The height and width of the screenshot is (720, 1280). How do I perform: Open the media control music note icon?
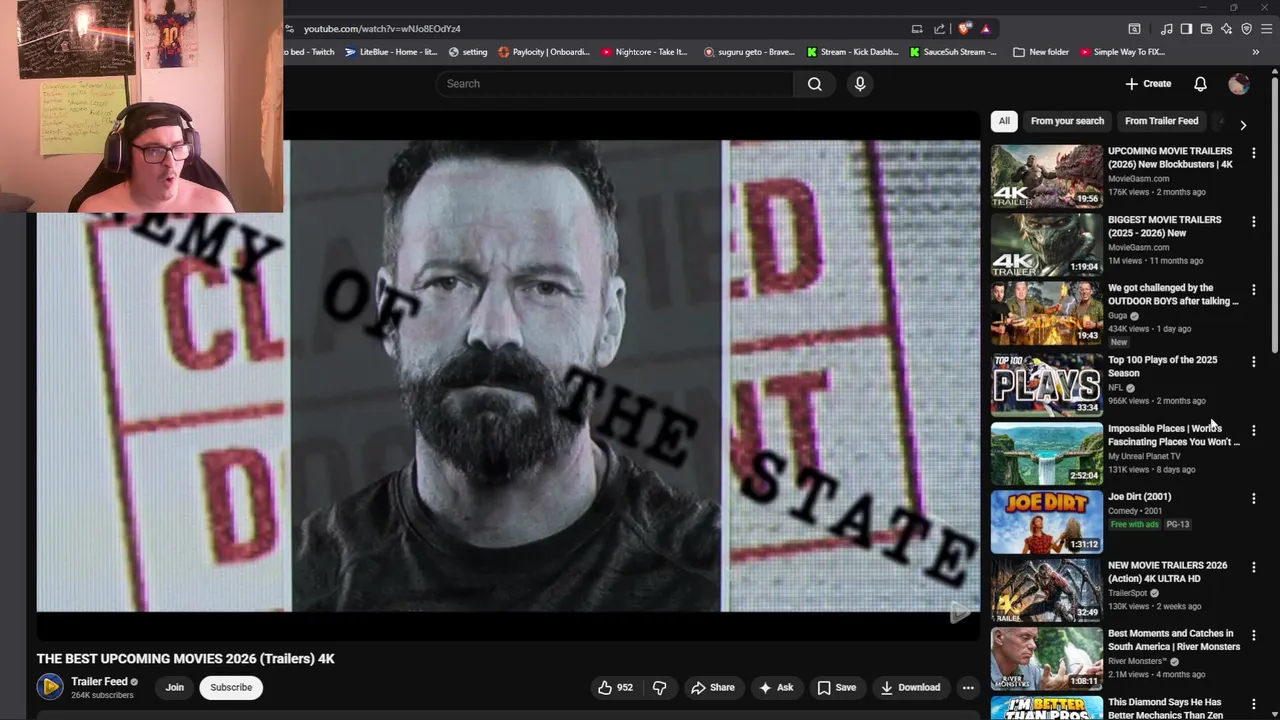(1166, 29)
